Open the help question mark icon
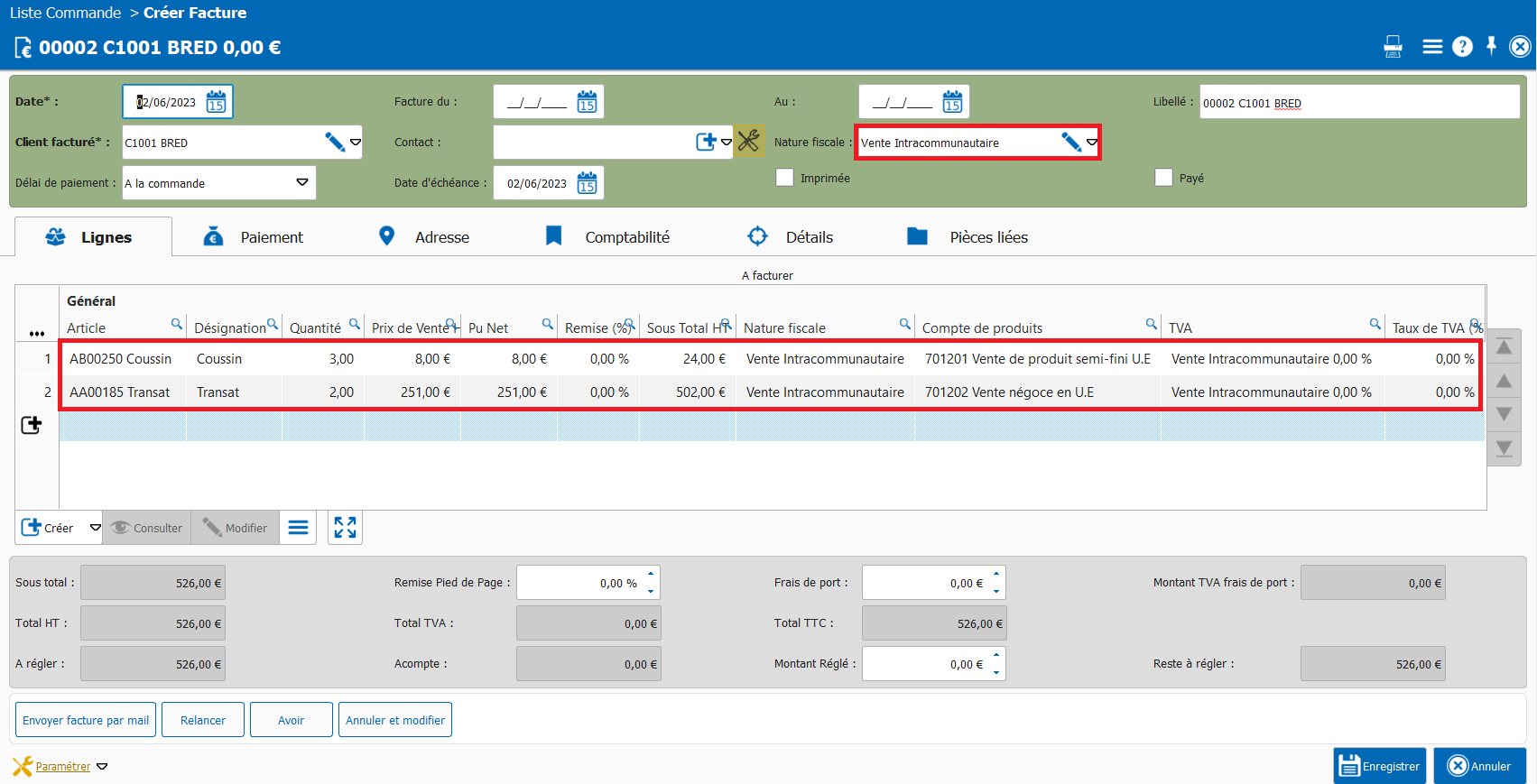Image resolution: width=1537 pixels, height=784 pixels. pyautogui.click(x=1462, y=47)
